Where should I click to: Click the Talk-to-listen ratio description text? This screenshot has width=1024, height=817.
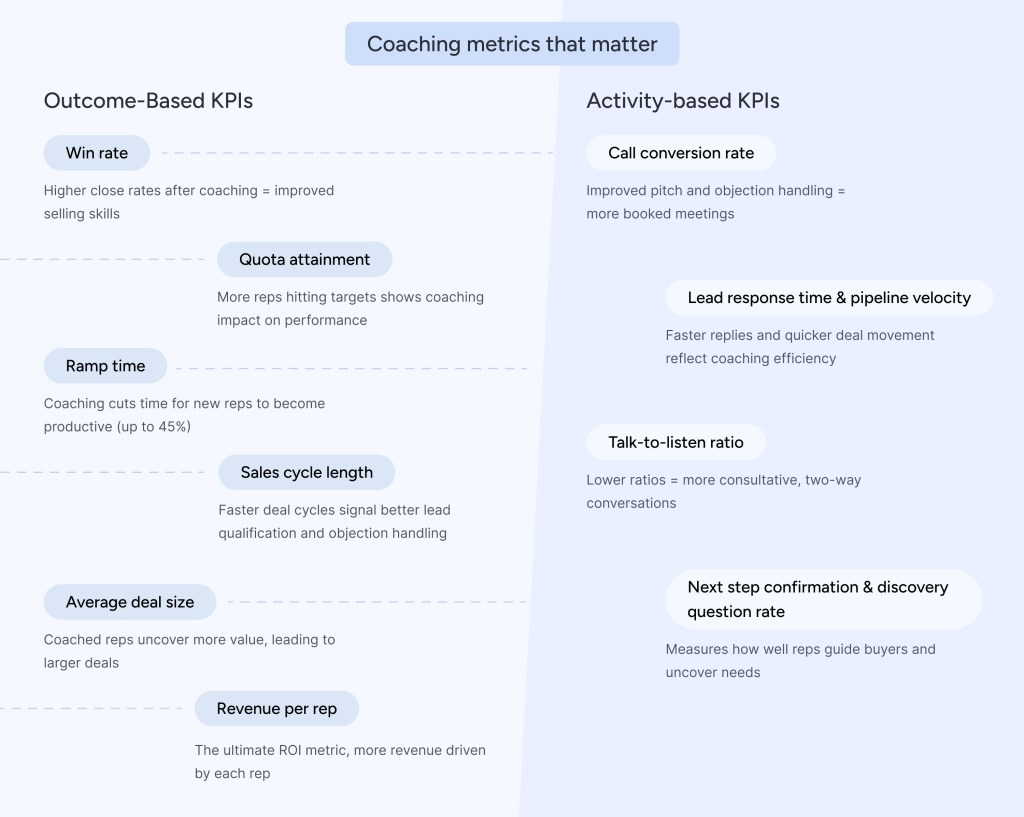click(x=722, y=491)
